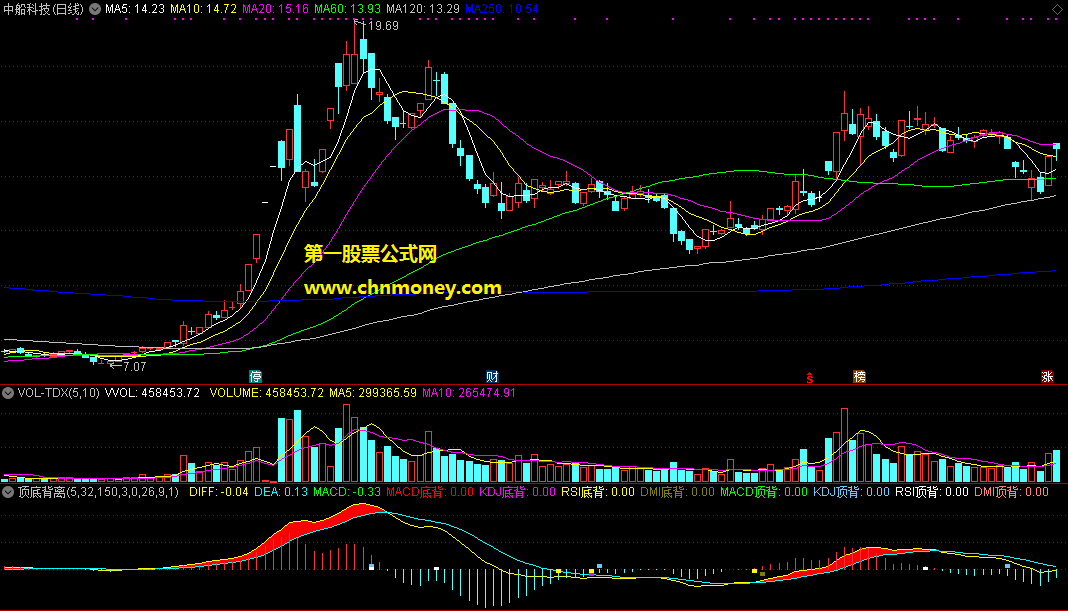Select the MA120: 13.29 label
Image resolution: width=1068 pixels, height=611 pixels.
point(422,9)
